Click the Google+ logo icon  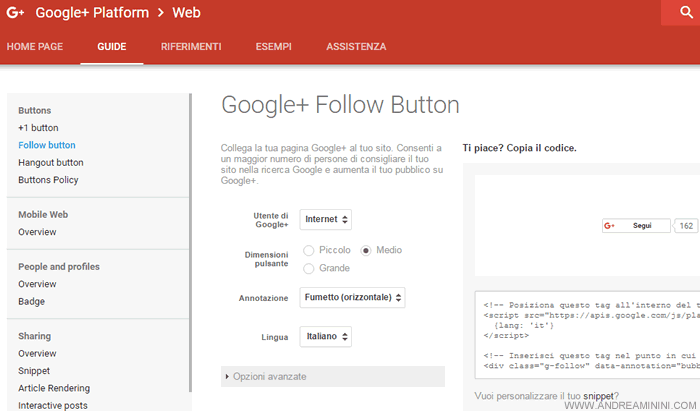click(15, 12)
